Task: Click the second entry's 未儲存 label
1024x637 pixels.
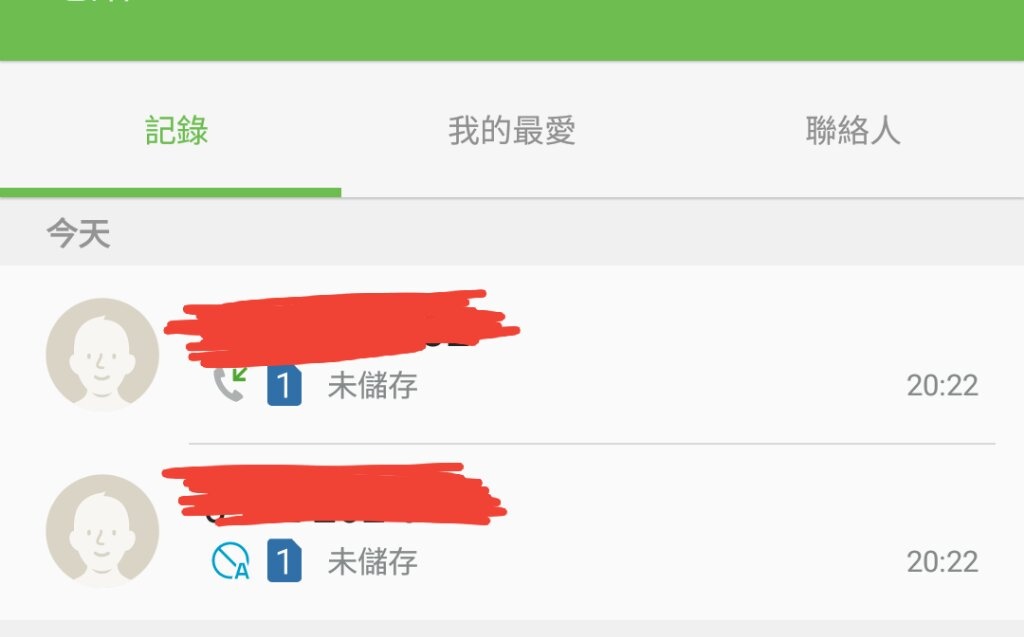Action: click(372, 562)
